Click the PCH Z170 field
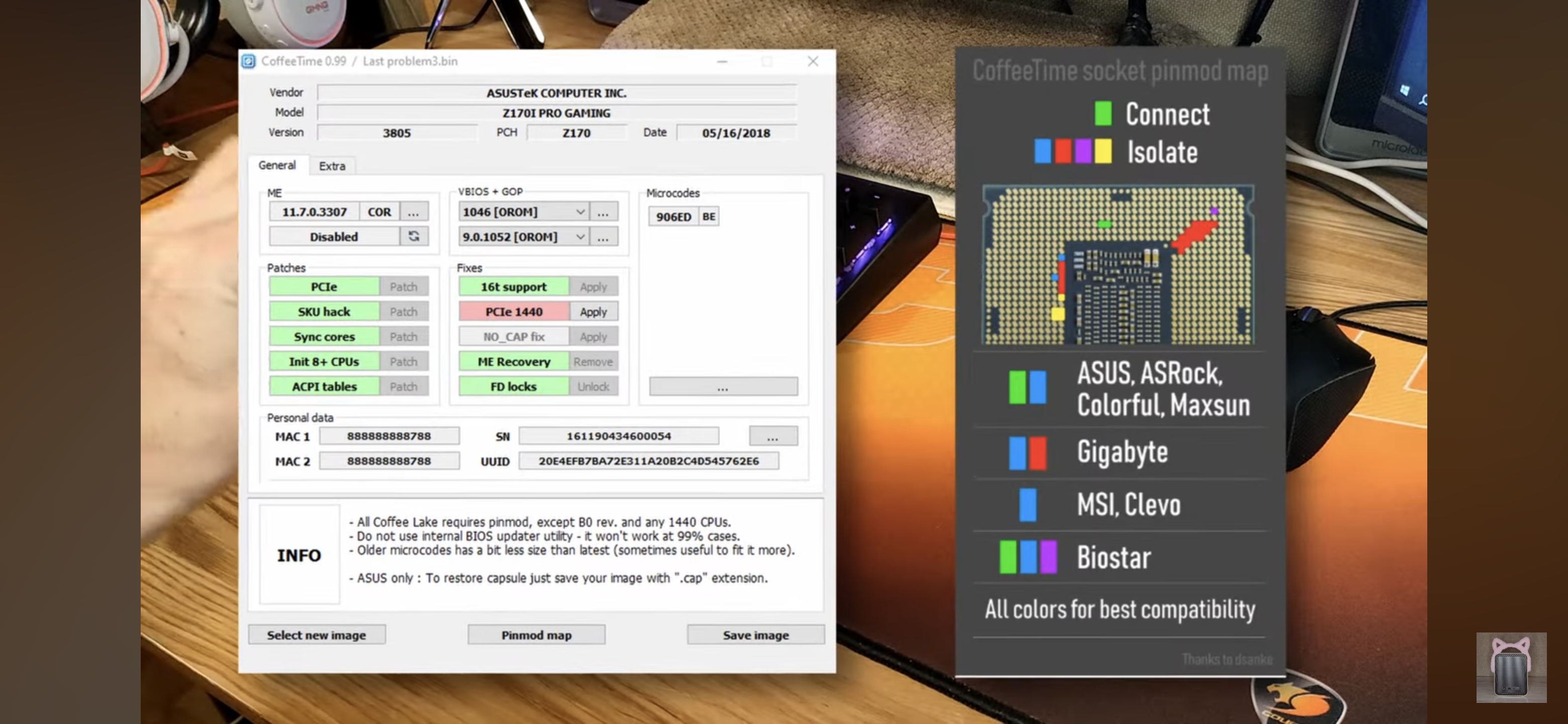This screenshot has width=1568, height=724. click(x=576, y=133)
